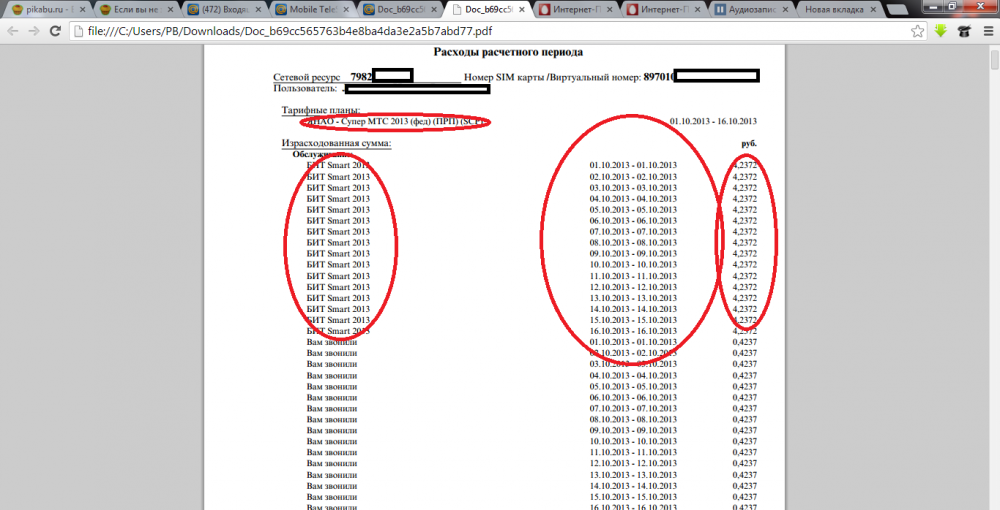Click the green download arrow extension

point(941,31)
